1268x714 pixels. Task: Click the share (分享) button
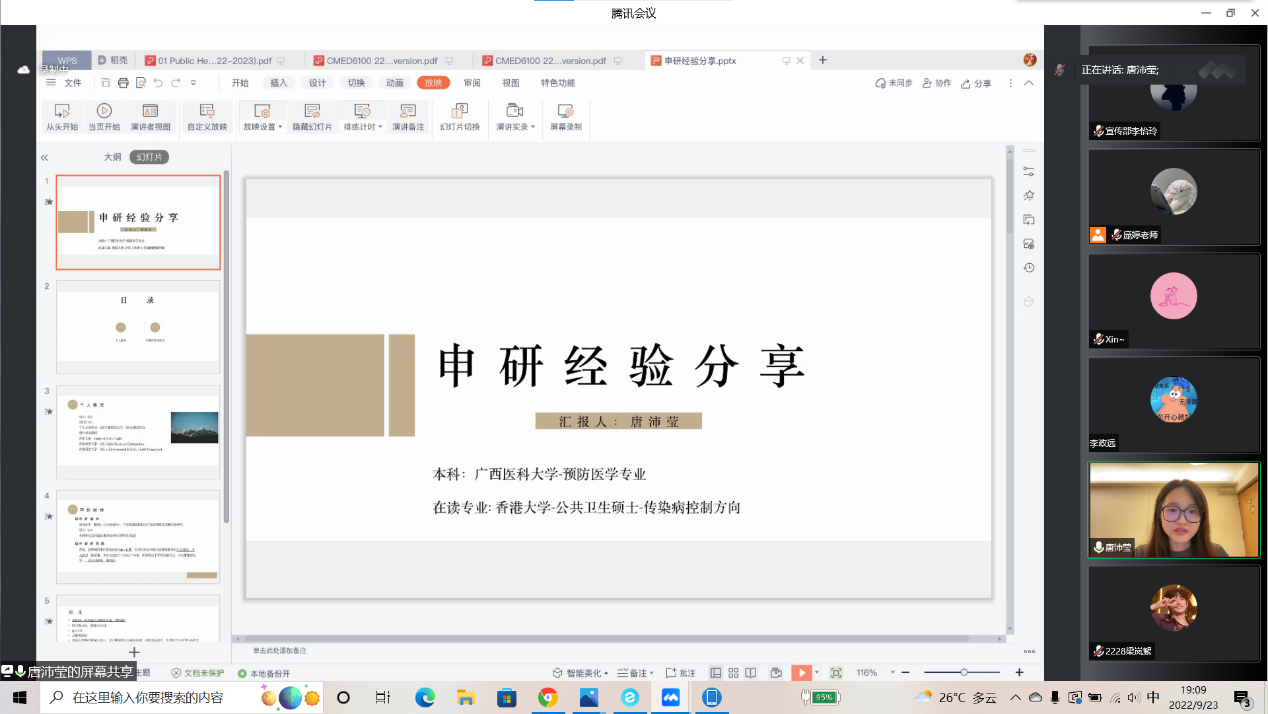pyautogui.click(x=976, y=83)
